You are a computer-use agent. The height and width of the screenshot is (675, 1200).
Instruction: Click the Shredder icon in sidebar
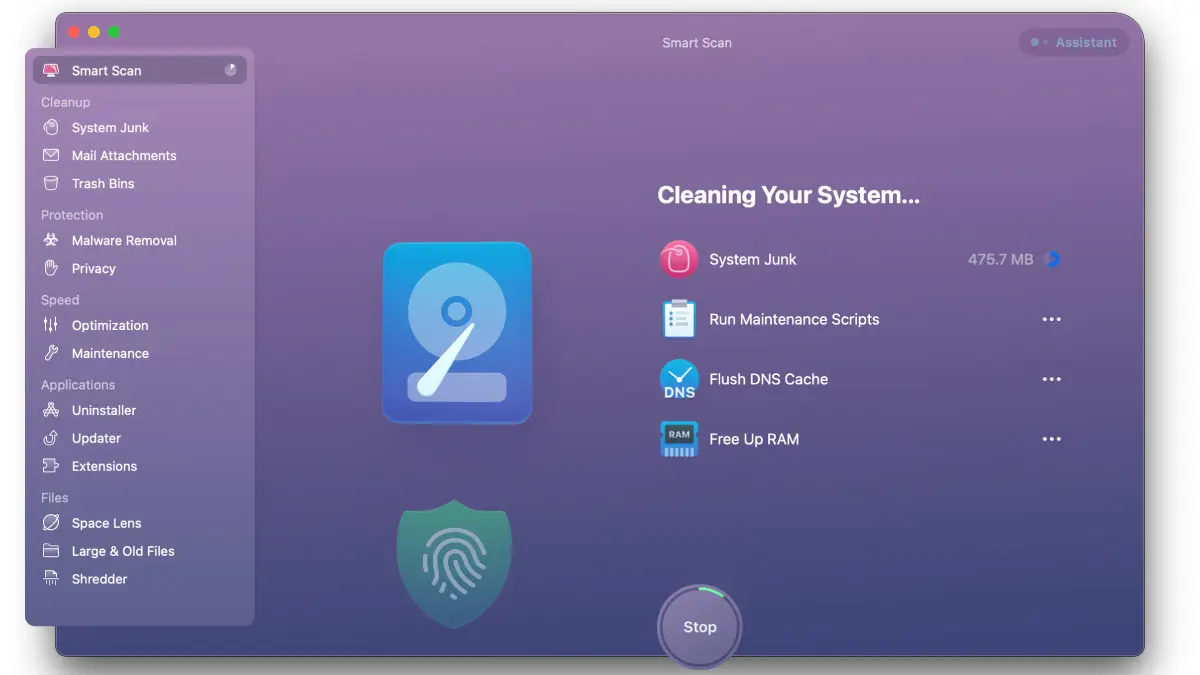point(51,579)
